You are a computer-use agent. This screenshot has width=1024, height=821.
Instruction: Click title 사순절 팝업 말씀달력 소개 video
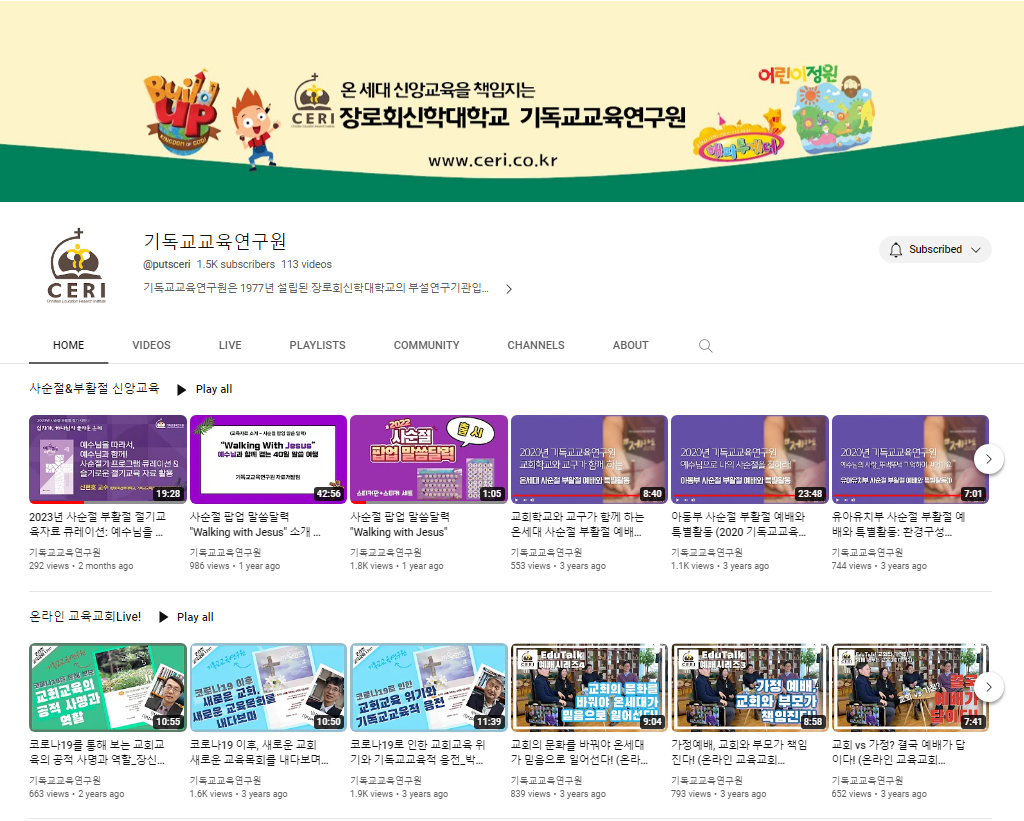[255, 524]
